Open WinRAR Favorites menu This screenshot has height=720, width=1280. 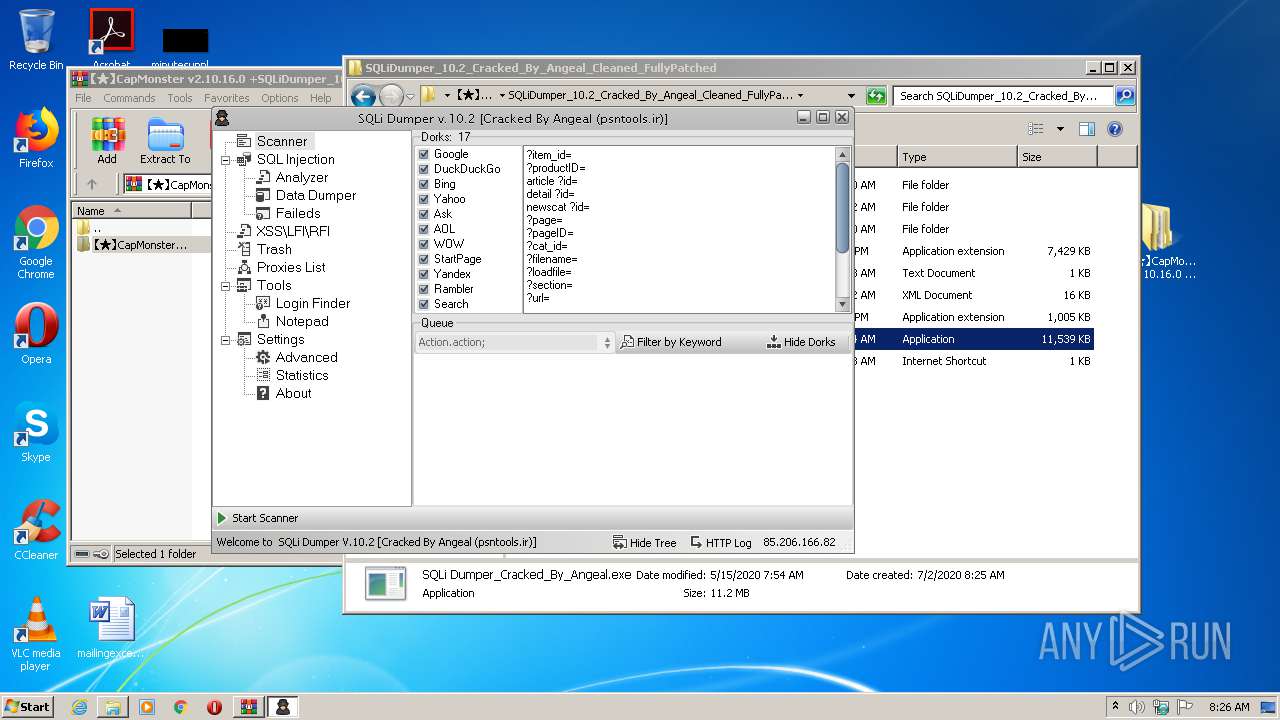pos(227,98)
